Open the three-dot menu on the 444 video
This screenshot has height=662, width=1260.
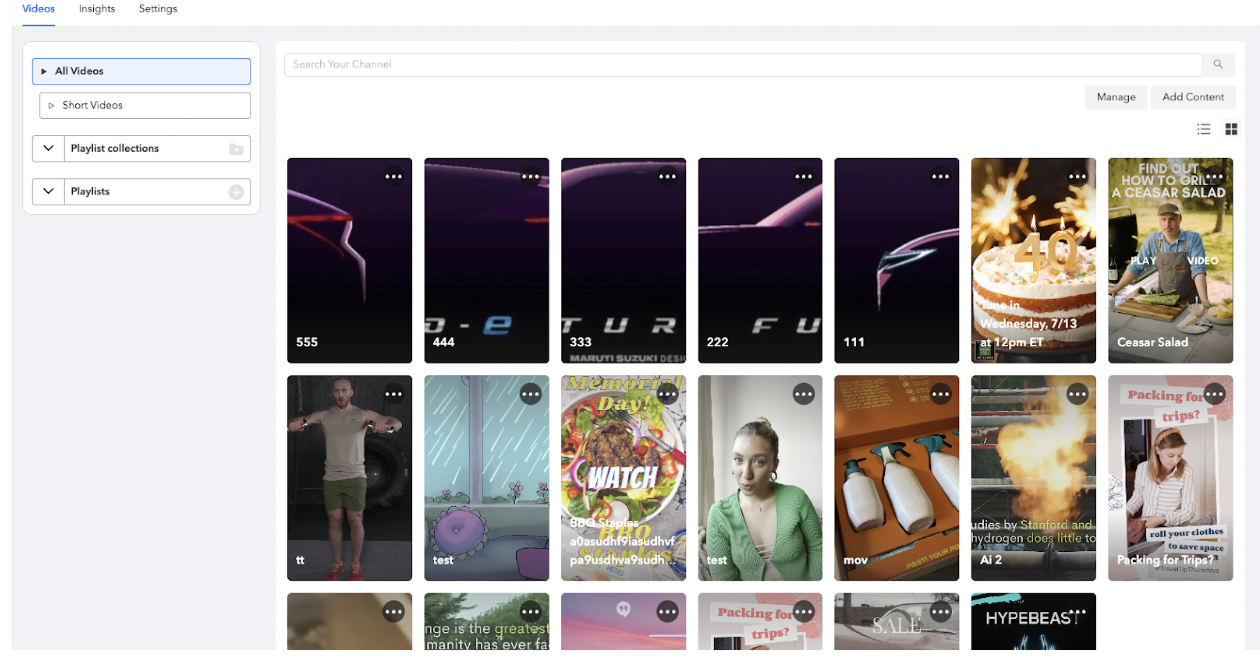point(531,175)
